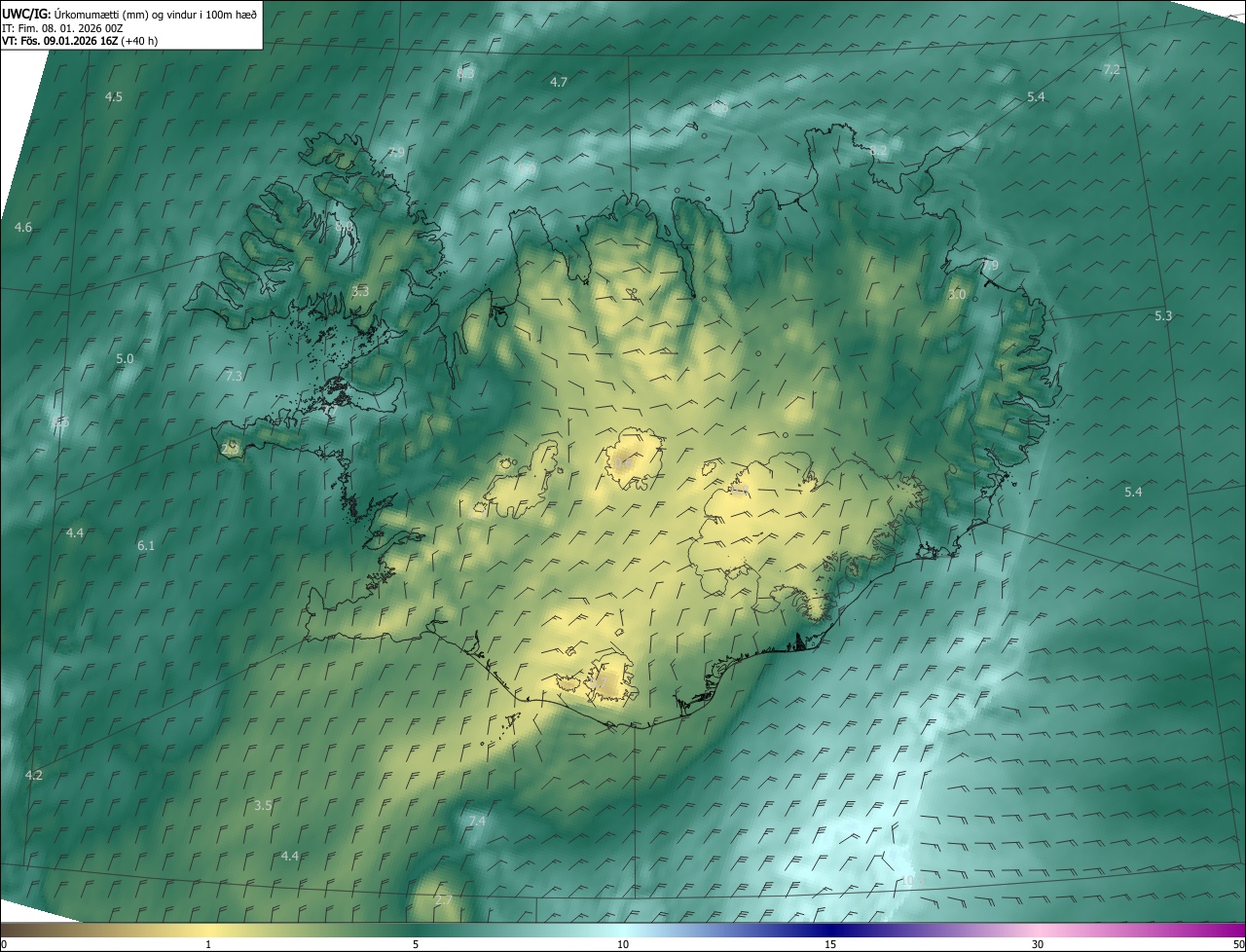This screenshot has width=1246, height=952.
Task: Click the map value label 3.3
Action: pos(360,291)
